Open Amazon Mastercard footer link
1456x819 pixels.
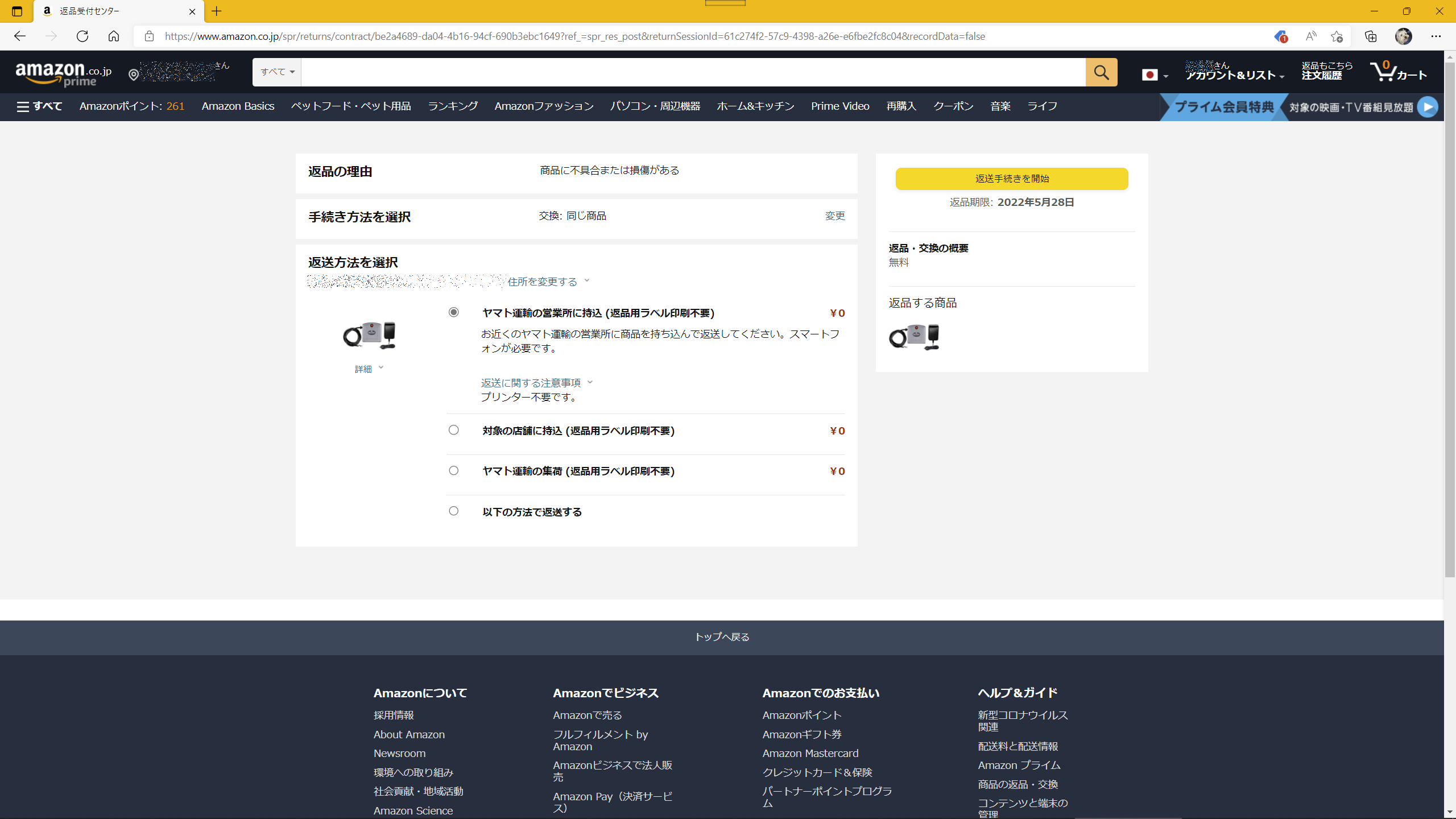(810, 753)
